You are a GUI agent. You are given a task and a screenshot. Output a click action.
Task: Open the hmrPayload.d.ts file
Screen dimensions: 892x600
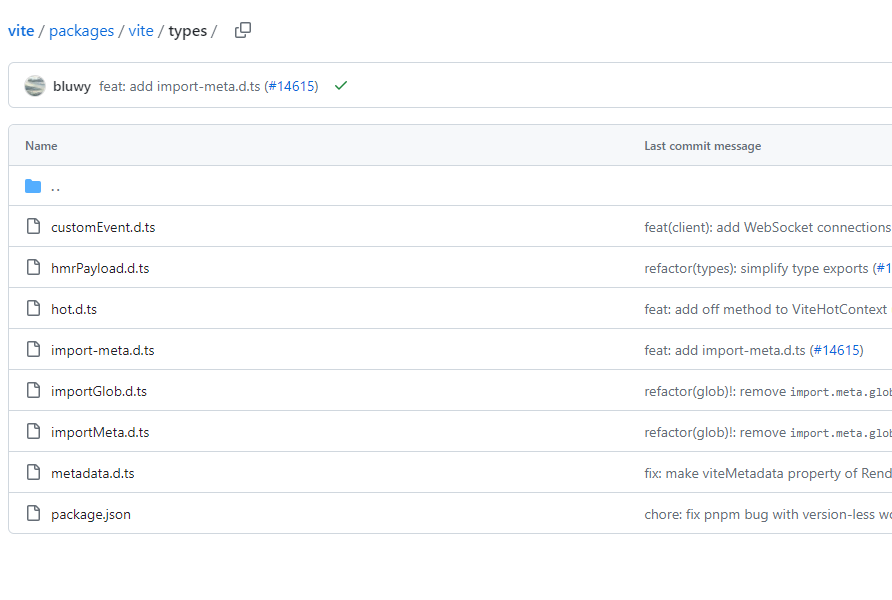pyautogui.click(x=100, y=268)
